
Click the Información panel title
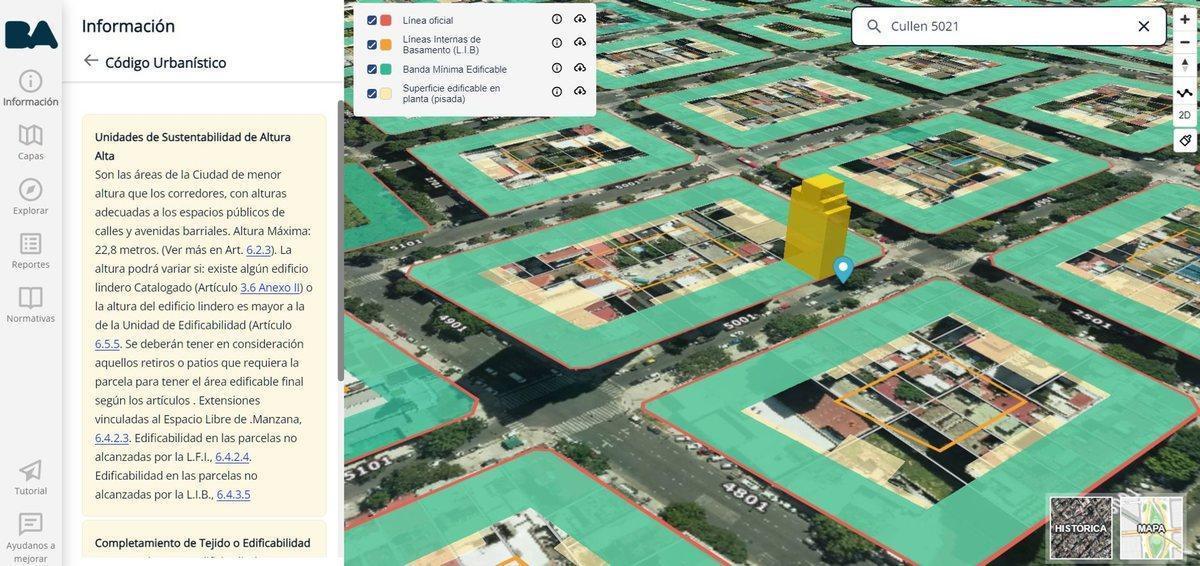[x=128, y=26]
